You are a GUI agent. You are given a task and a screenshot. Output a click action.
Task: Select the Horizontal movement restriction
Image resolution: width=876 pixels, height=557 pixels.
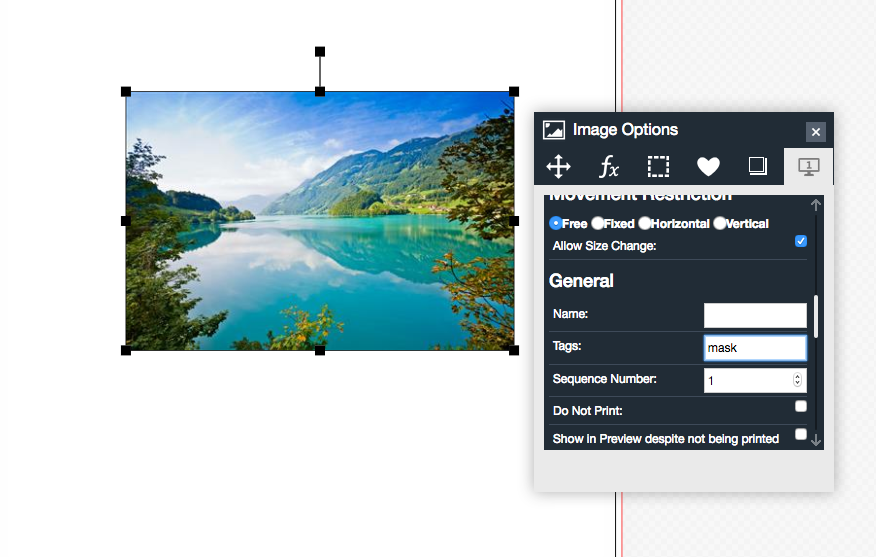[645, 223]
